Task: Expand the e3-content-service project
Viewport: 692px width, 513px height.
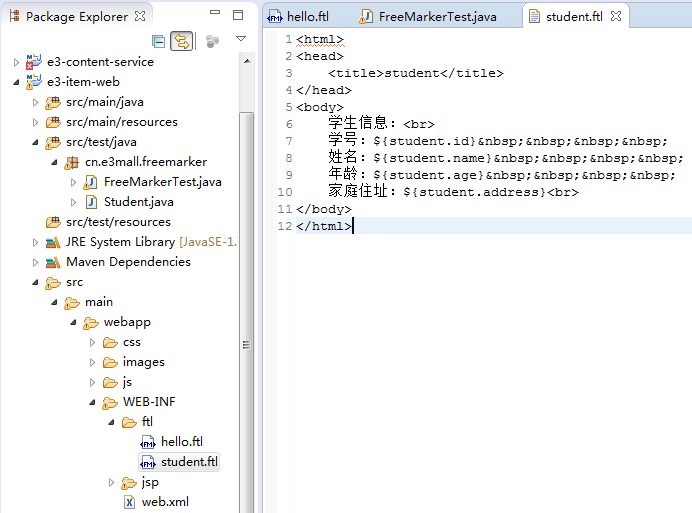Action: [16, 62]
